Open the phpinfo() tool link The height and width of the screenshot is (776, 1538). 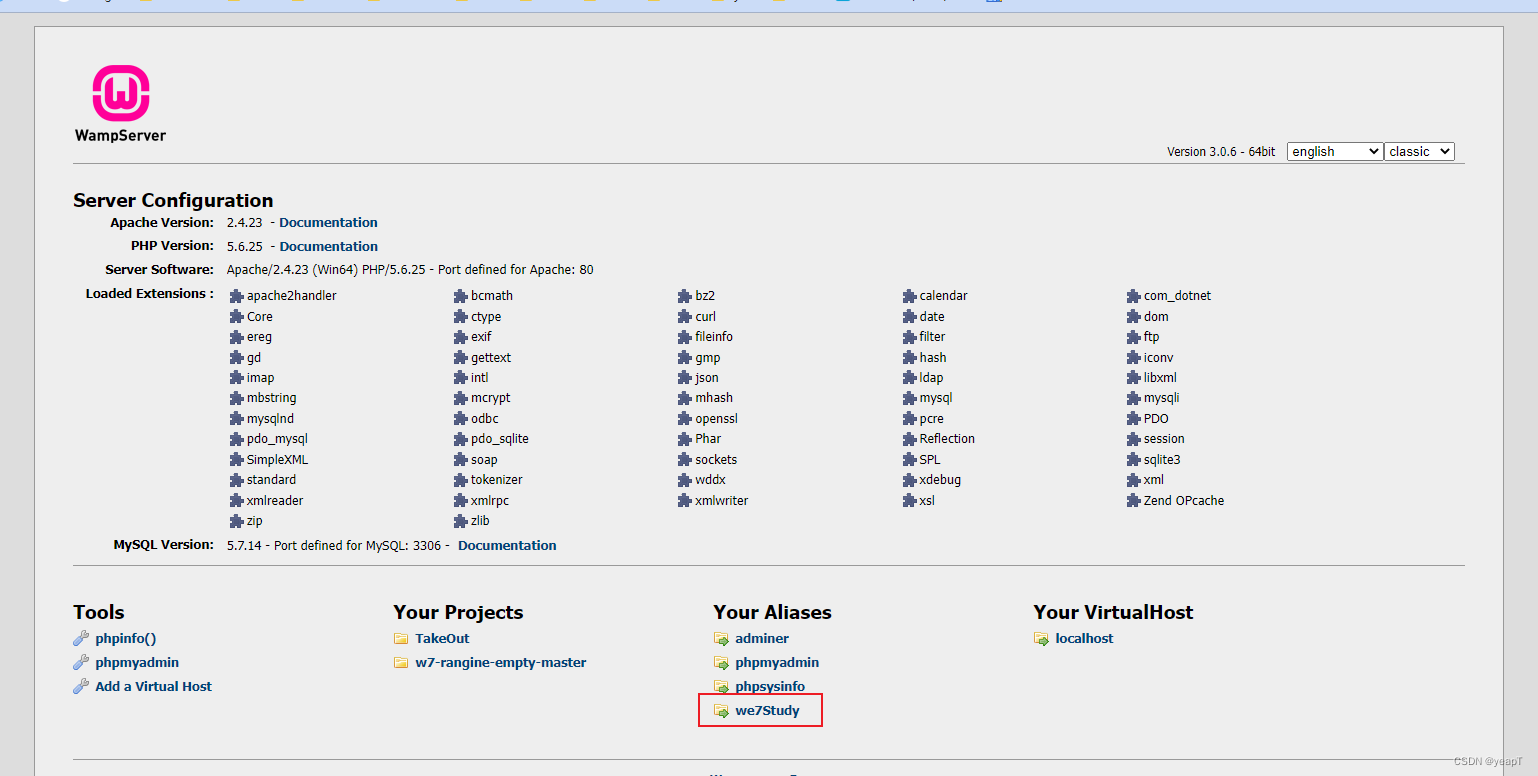[x=126, y=638]
